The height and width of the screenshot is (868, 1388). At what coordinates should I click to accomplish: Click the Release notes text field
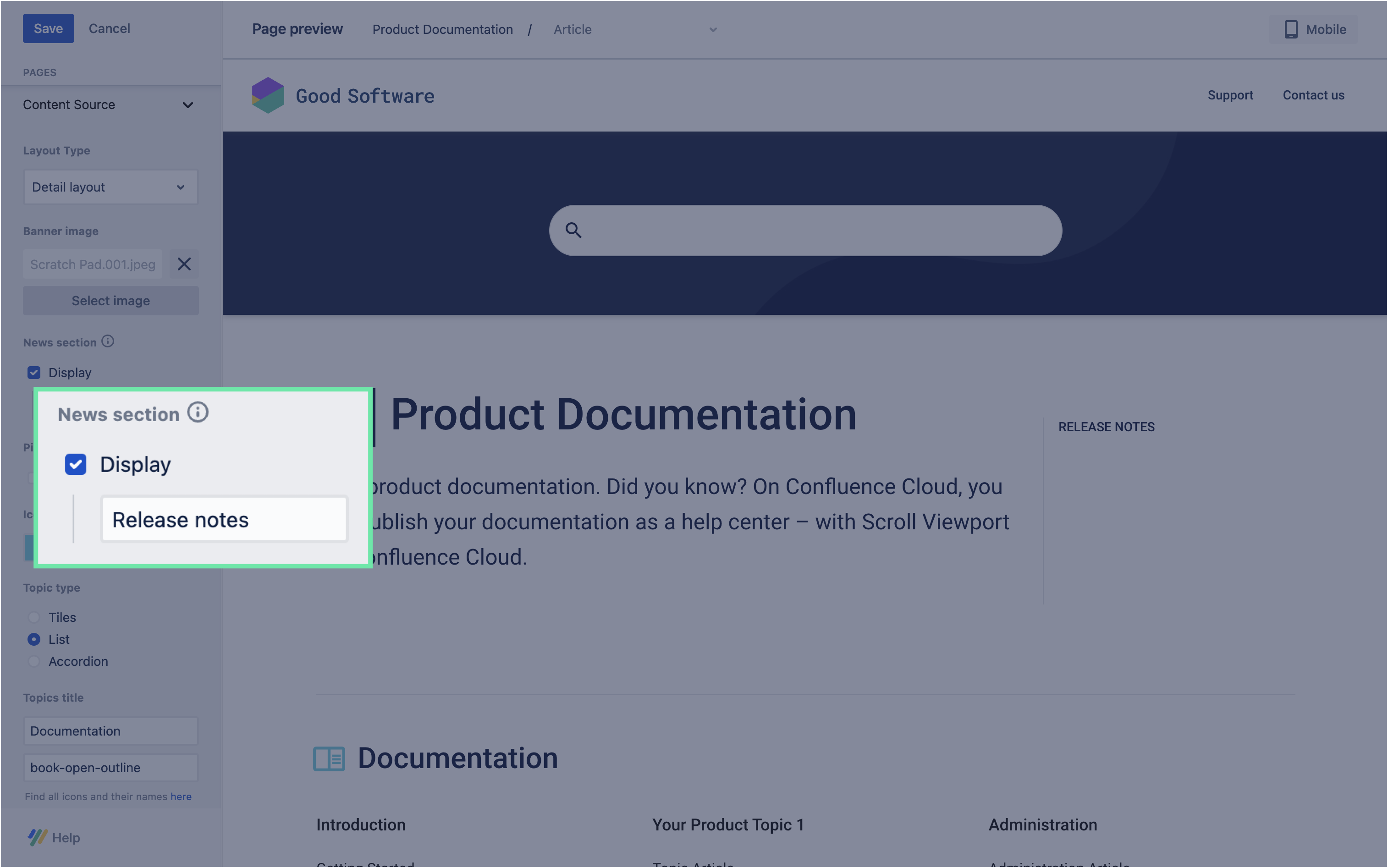224,520
